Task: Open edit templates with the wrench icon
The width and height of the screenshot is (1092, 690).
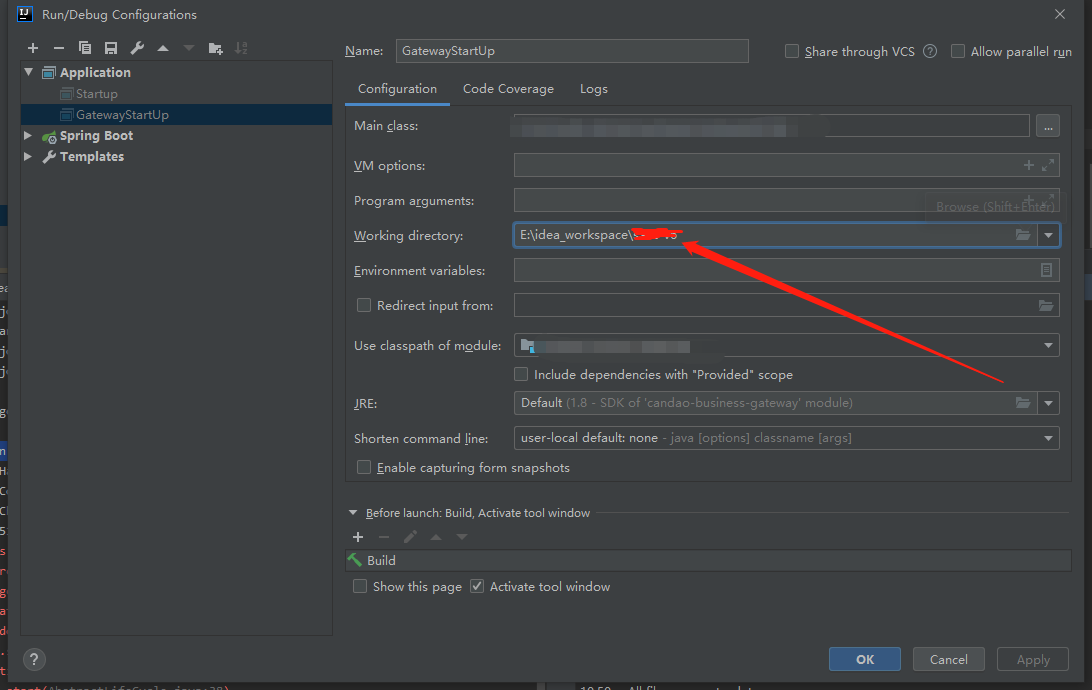Action: pyautogui.click(x=136, y=47)
